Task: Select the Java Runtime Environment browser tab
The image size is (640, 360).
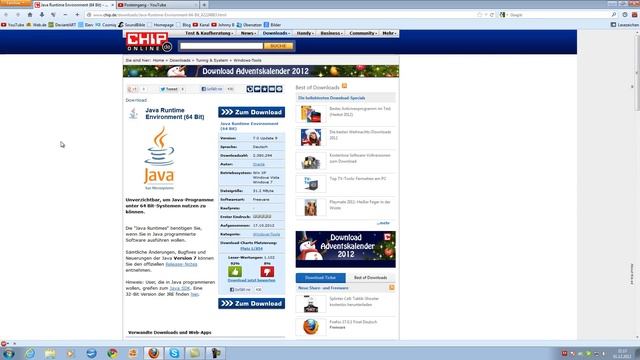Action: (x=73, y=5)
